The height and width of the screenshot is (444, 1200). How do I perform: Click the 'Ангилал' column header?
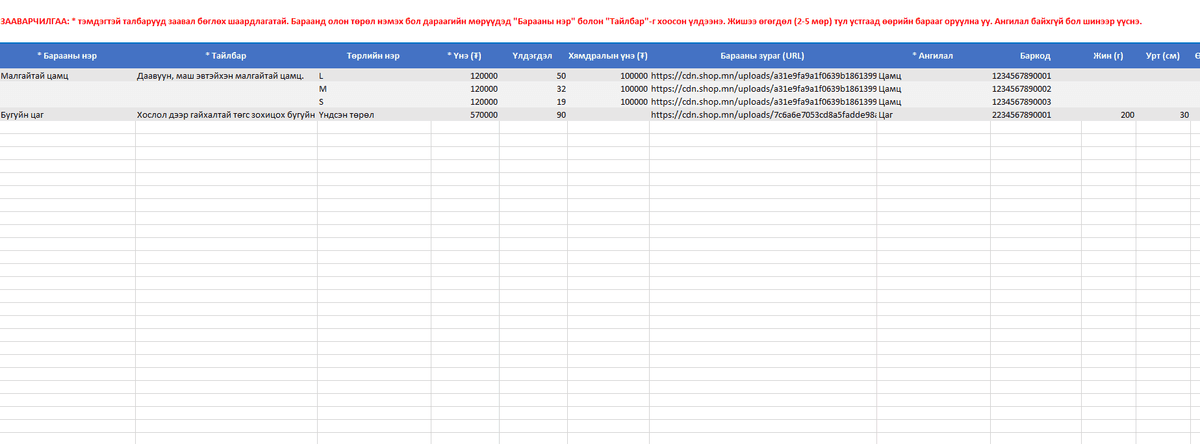[933, 56]
